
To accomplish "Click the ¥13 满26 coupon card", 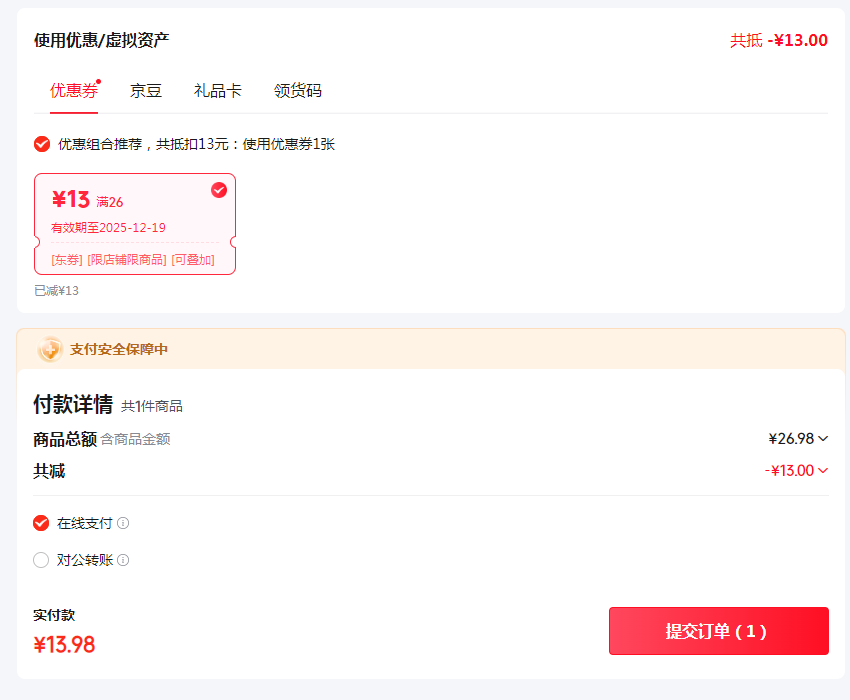I will point(135,224).
